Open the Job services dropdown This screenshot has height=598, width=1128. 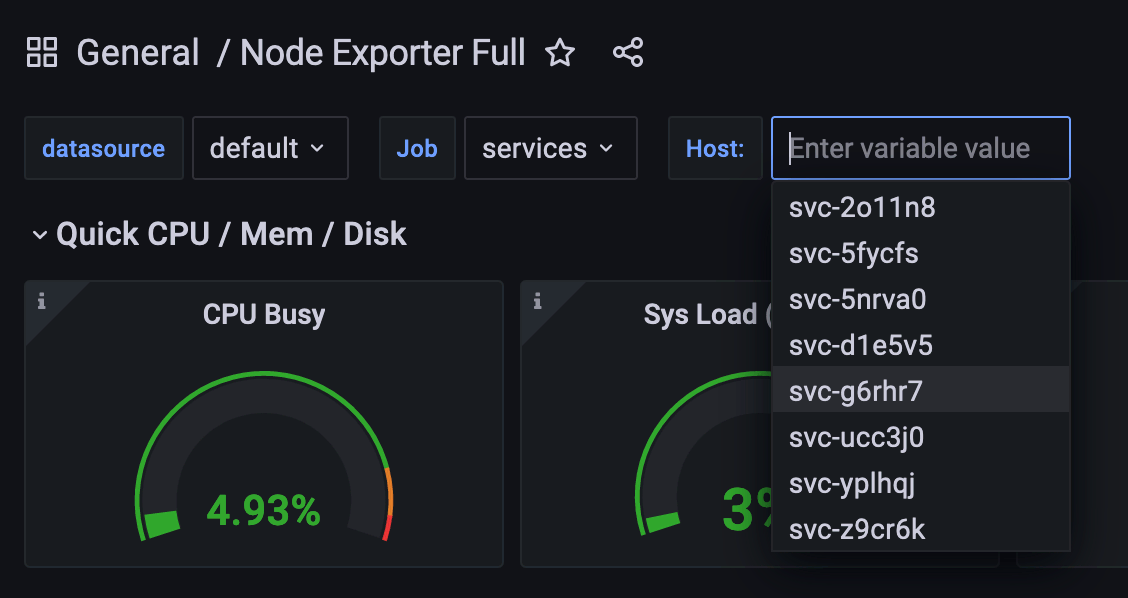[x=550, y=148]
